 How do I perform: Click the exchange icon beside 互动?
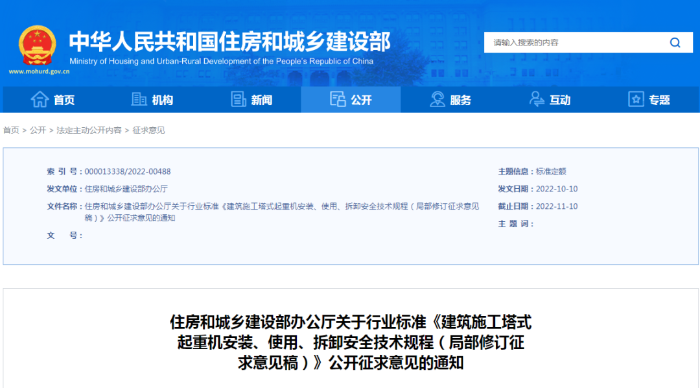click(537, 99)
